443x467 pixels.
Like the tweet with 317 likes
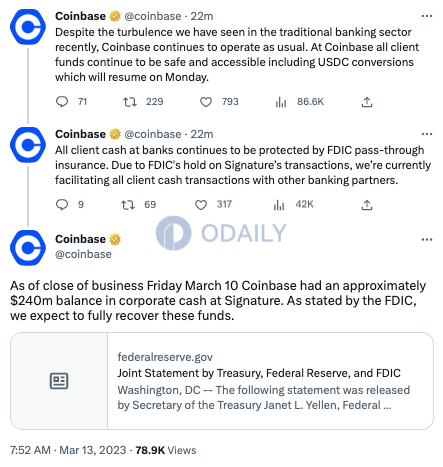201,204
